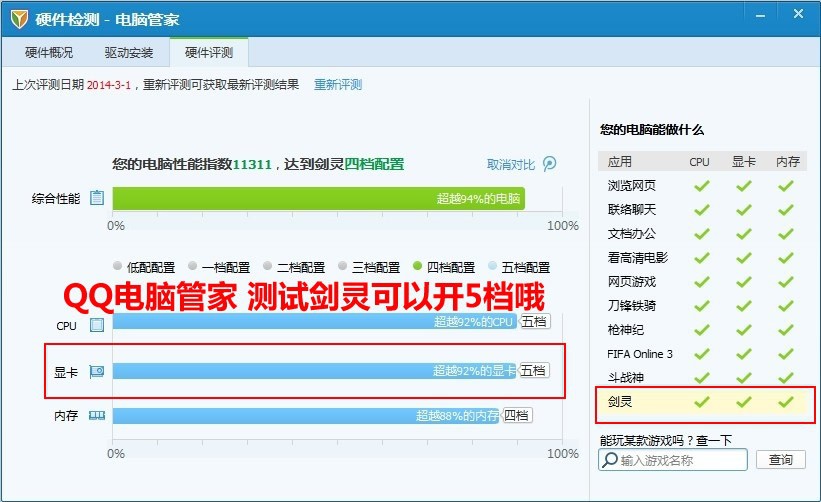Click the 查询 button
821x502 pixels.
781,460
